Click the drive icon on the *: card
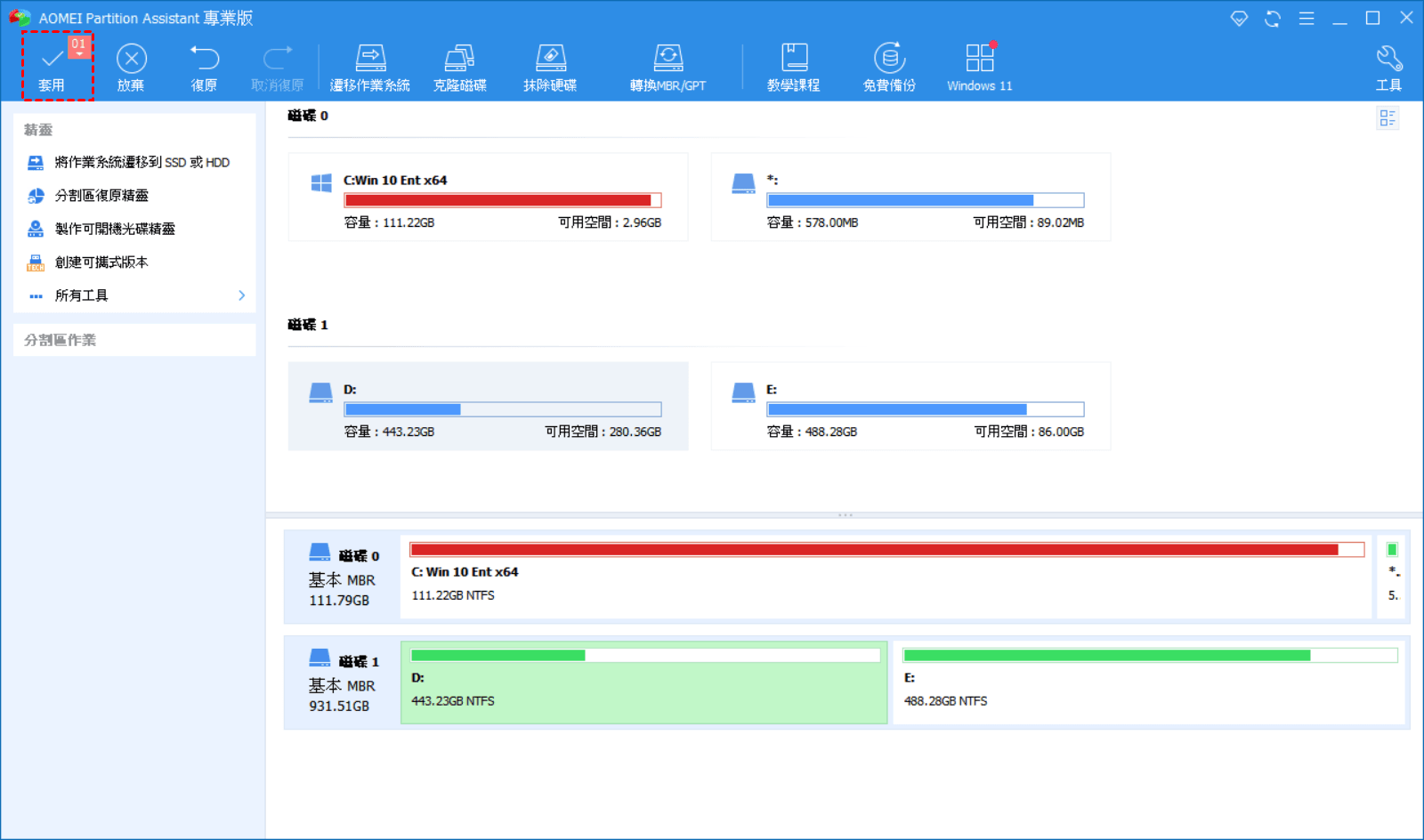 click(x=743, y=183)
